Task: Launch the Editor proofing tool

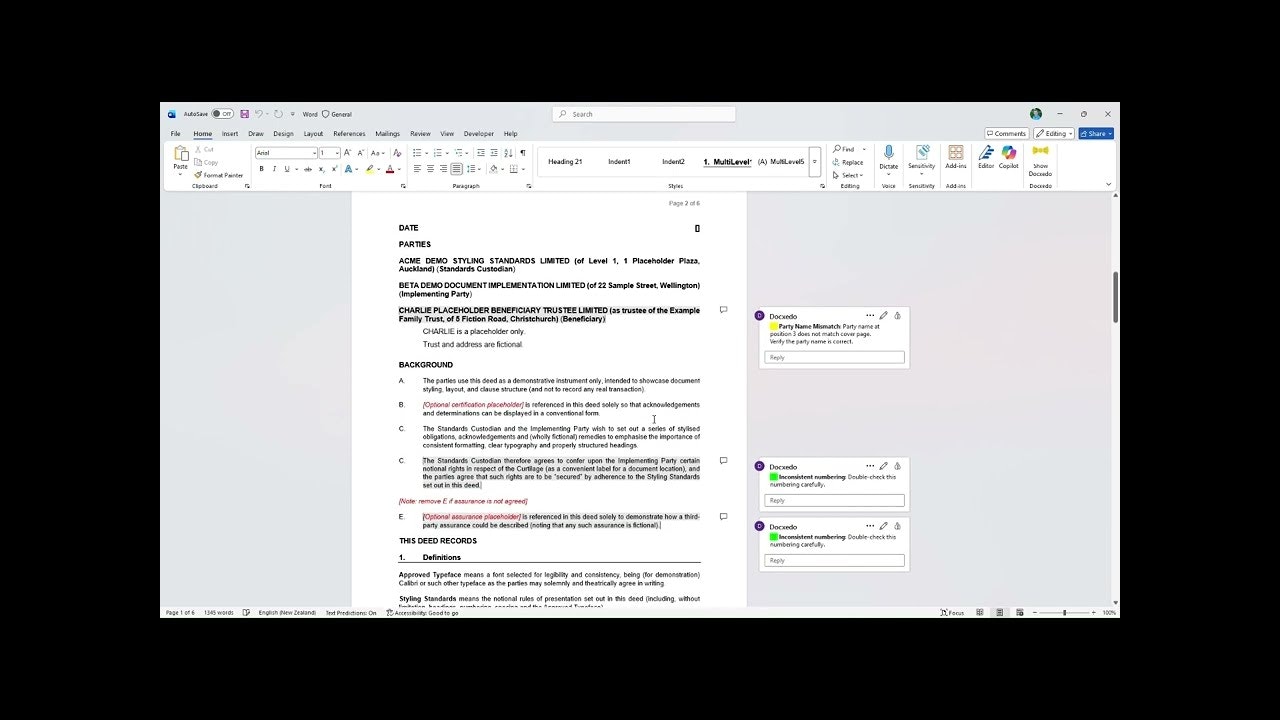Action: point(986,157)
